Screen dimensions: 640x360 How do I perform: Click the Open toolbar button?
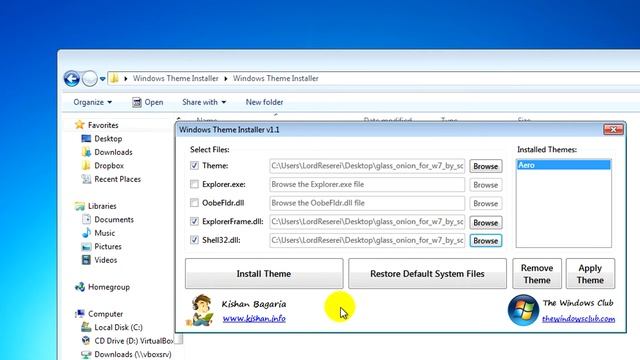click(148, 102)
